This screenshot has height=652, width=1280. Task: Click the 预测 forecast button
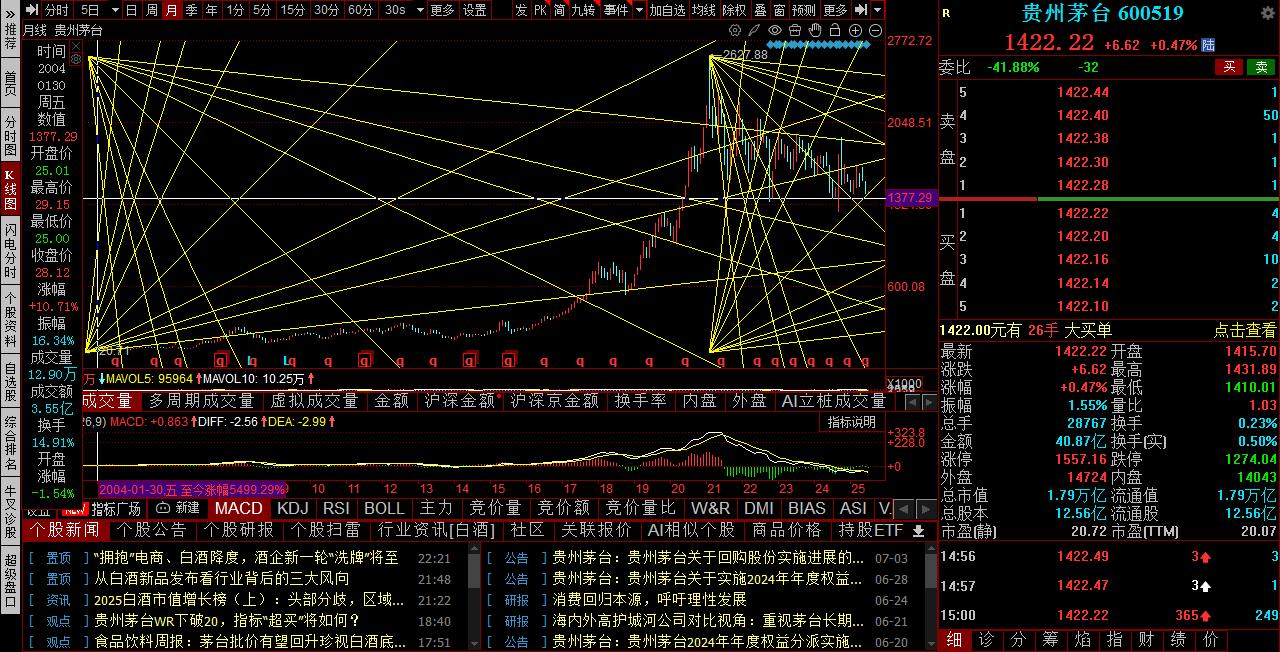(803, 10)
